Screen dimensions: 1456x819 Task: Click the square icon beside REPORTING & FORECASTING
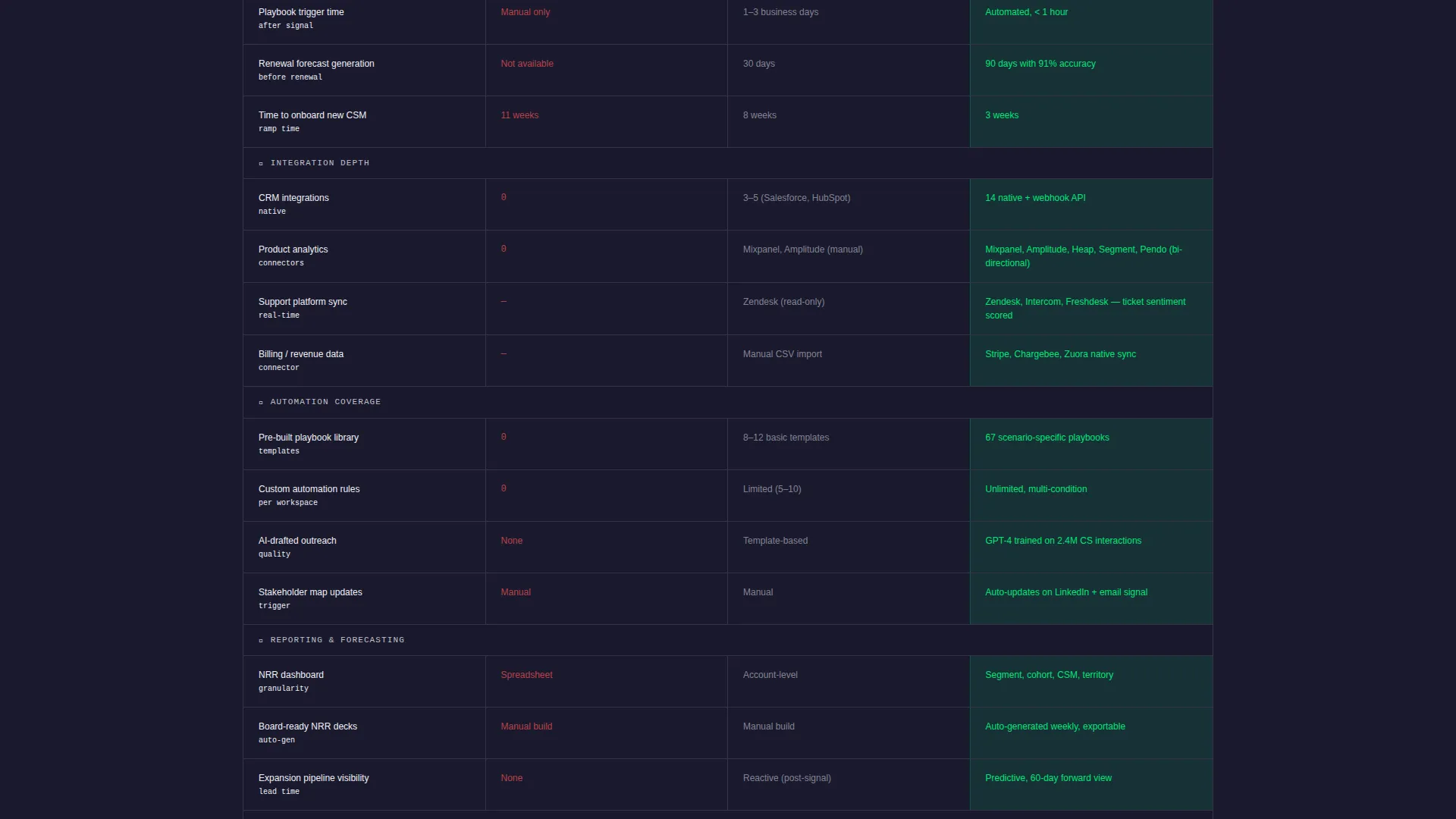[261, 641]
